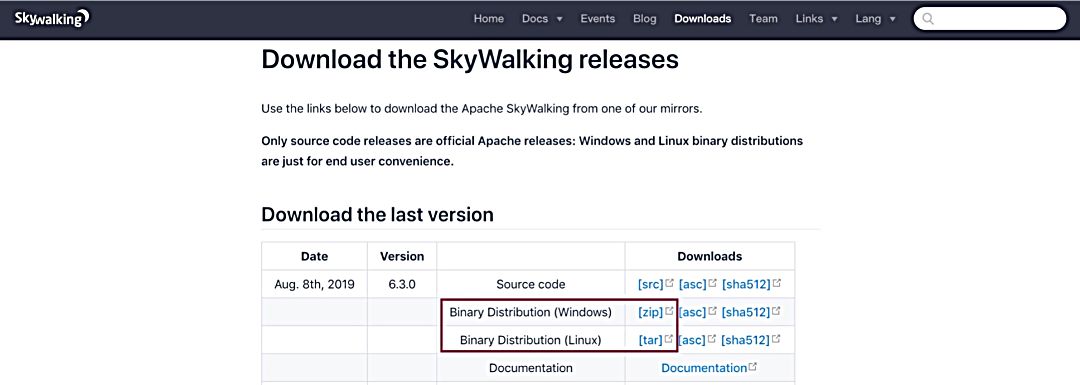Expand the Links dropdown menu
This screenshot has height=385, width=1080.
pyautogui.click(x=816, y=19)
